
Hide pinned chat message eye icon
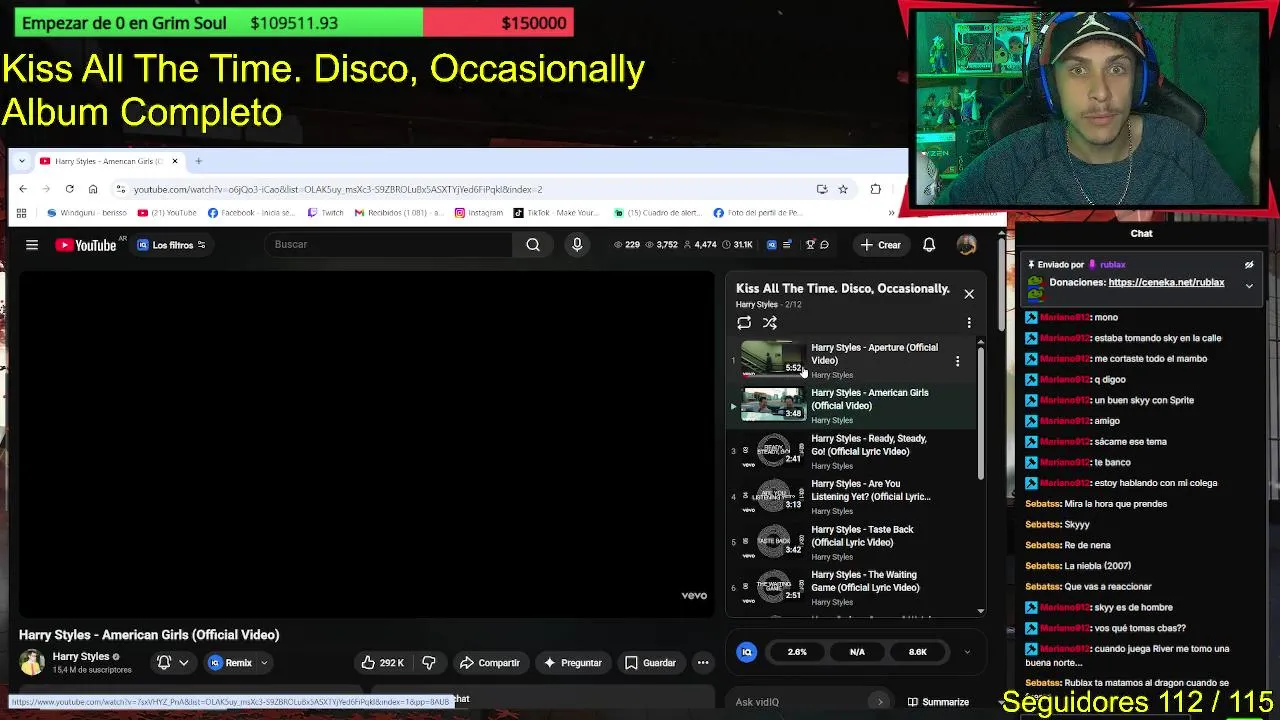pos(1249,265)
